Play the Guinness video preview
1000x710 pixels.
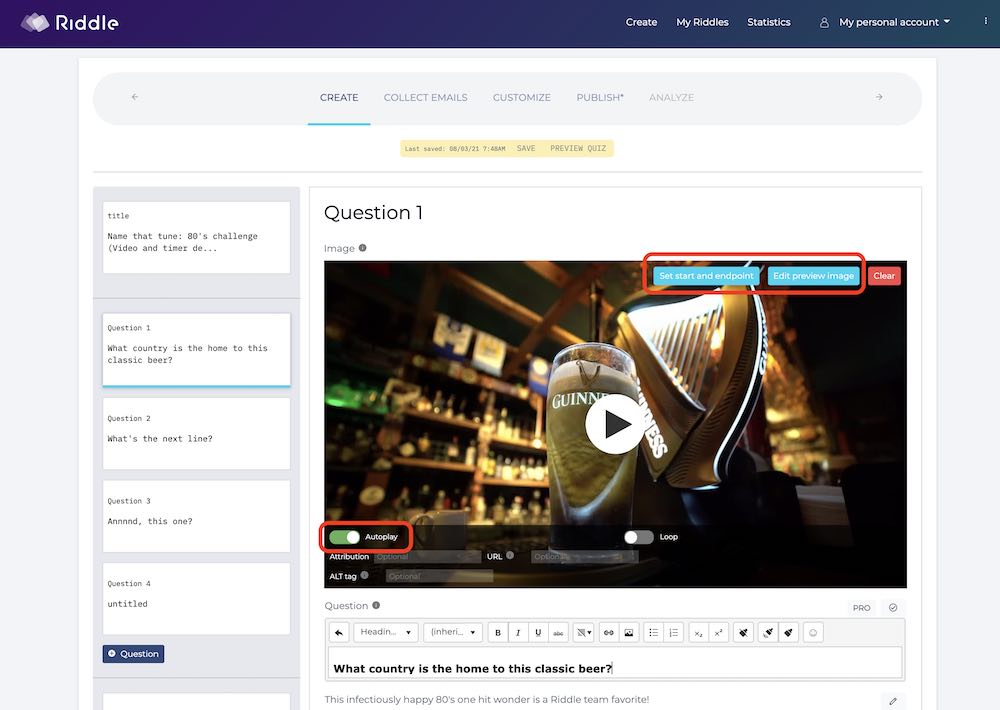pyautogui.click(x=614, y=424)
